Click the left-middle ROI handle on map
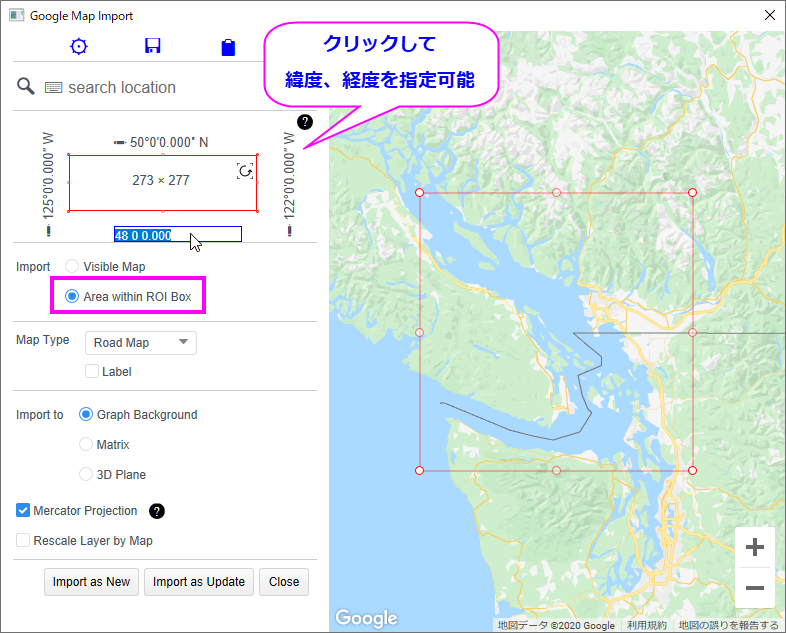This screenshot has width=786, height=633. click(x=420, y=332)
